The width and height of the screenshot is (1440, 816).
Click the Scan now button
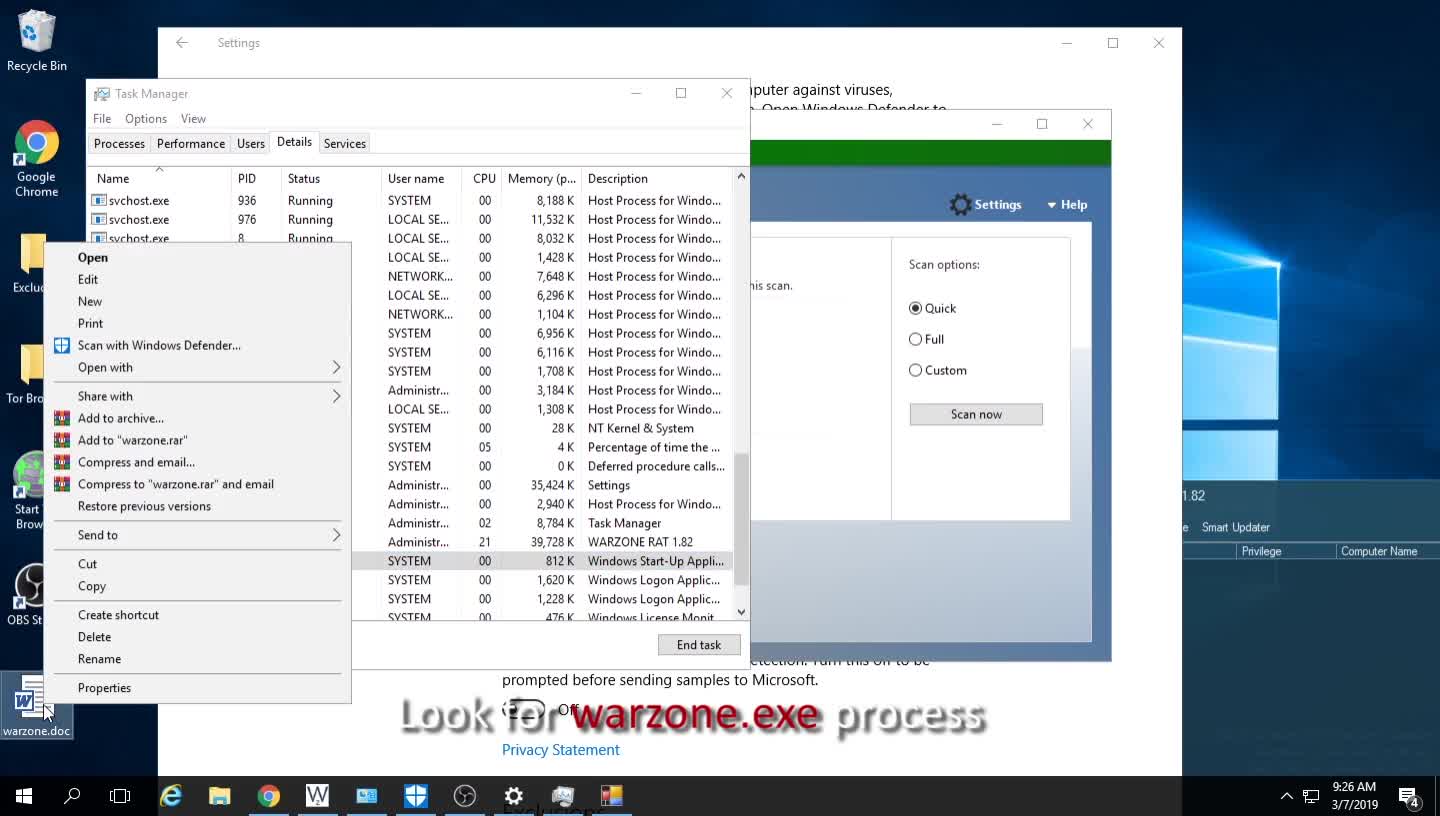point(976,414)
